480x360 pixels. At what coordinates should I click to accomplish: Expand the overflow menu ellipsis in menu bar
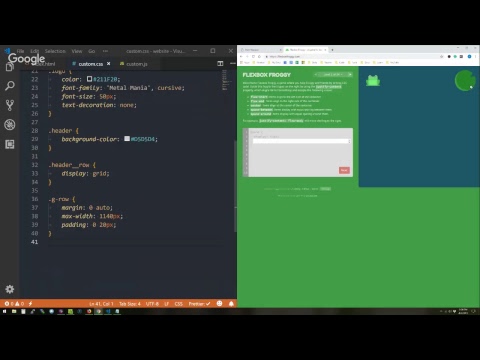pyautogui.click(x=105, y=51)
